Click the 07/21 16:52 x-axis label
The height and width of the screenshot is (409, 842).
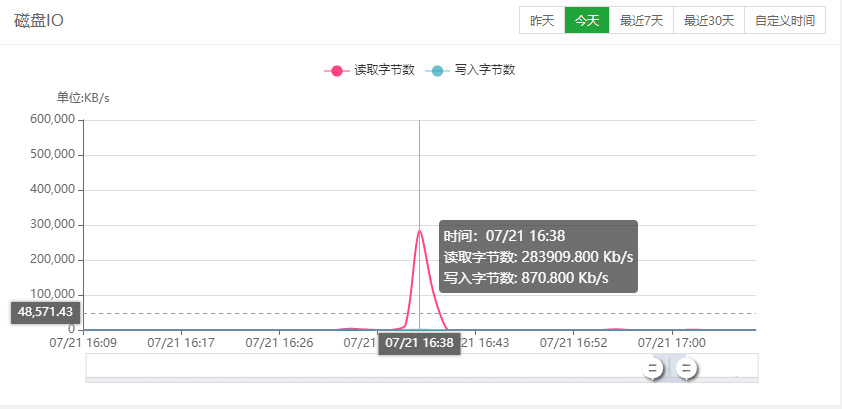[x=574, y=342]
